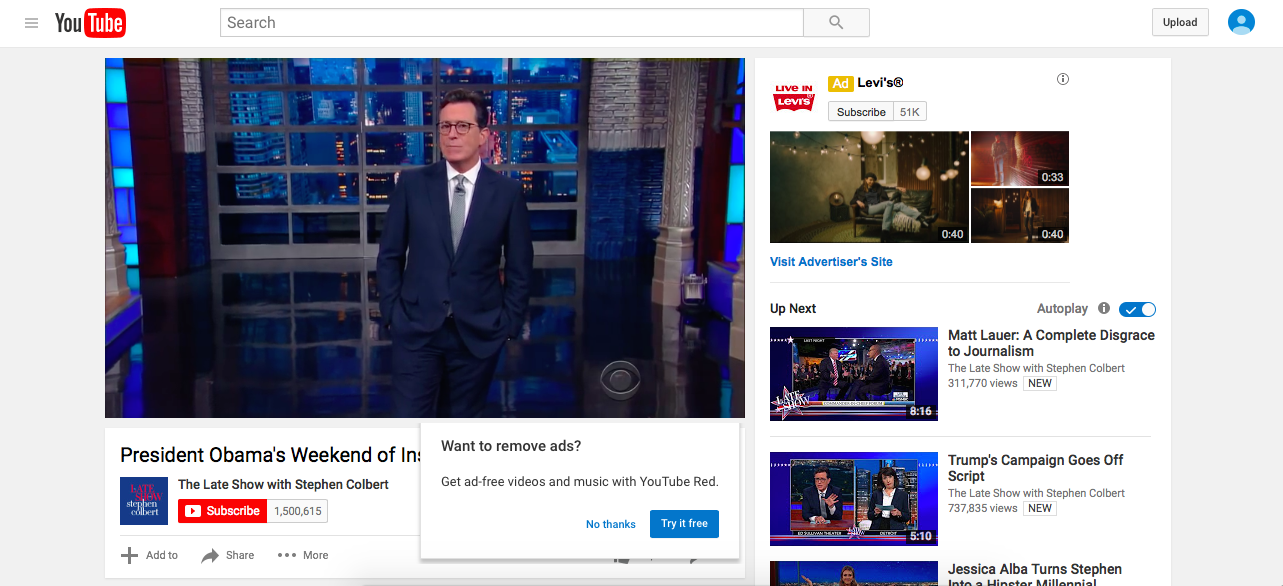The width and height of the screenshot is (1283, 586).
Task: Click the ad info circle icon
Action: tap(1063, 79)
